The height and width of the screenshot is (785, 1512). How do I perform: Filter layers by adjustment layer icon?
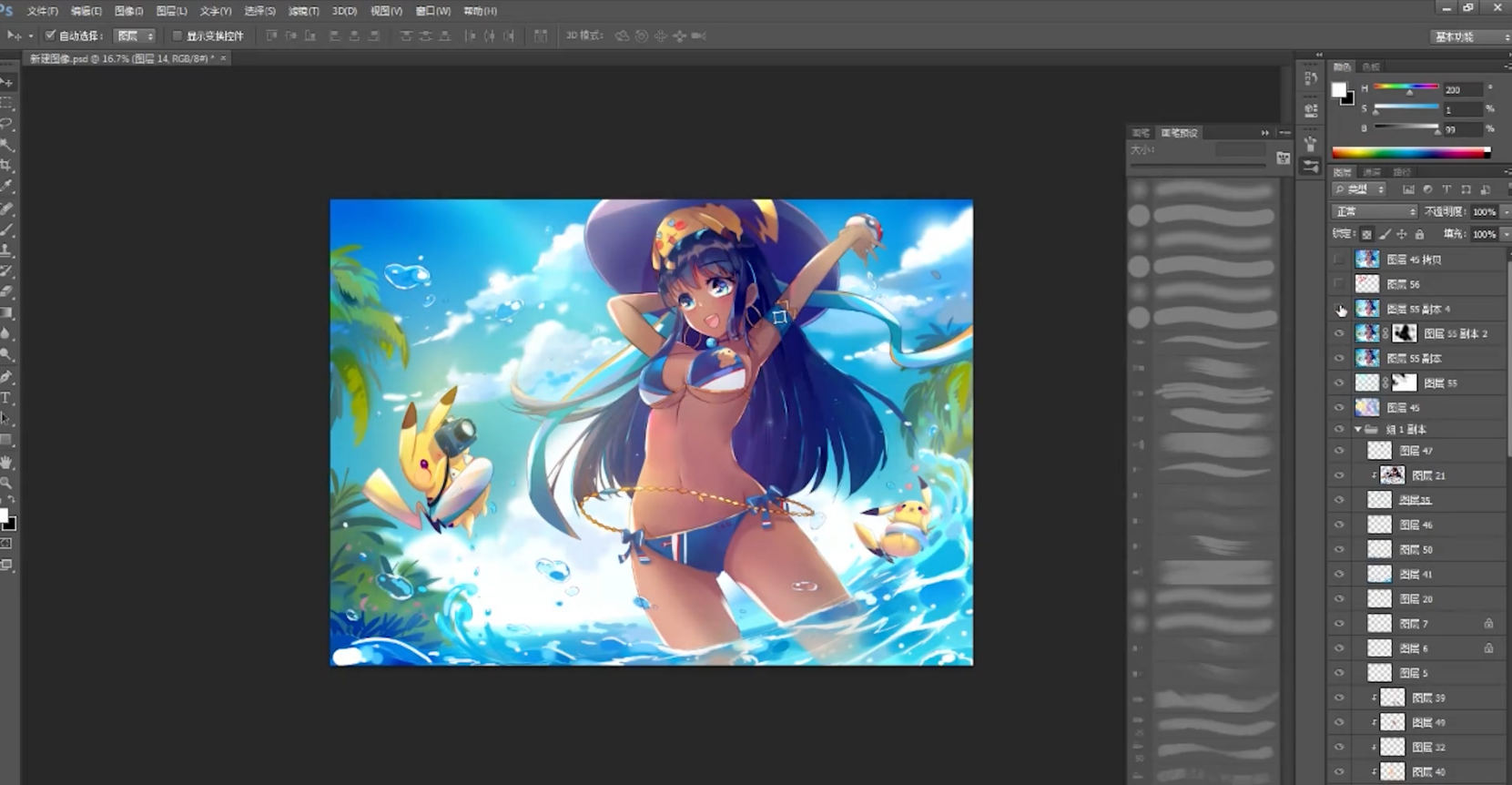1427,189
